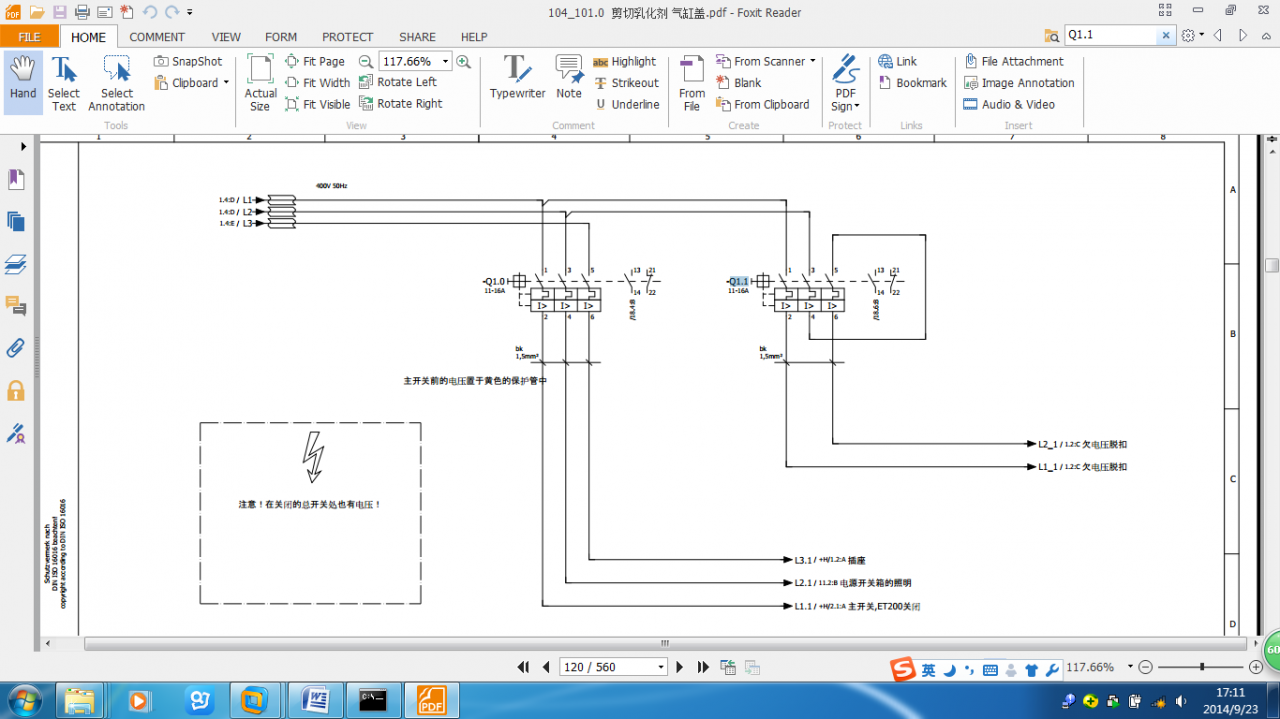Viewport: 1280px width, 719px height.
Task: Click the SnapShot tool
Action: (188, 61)
